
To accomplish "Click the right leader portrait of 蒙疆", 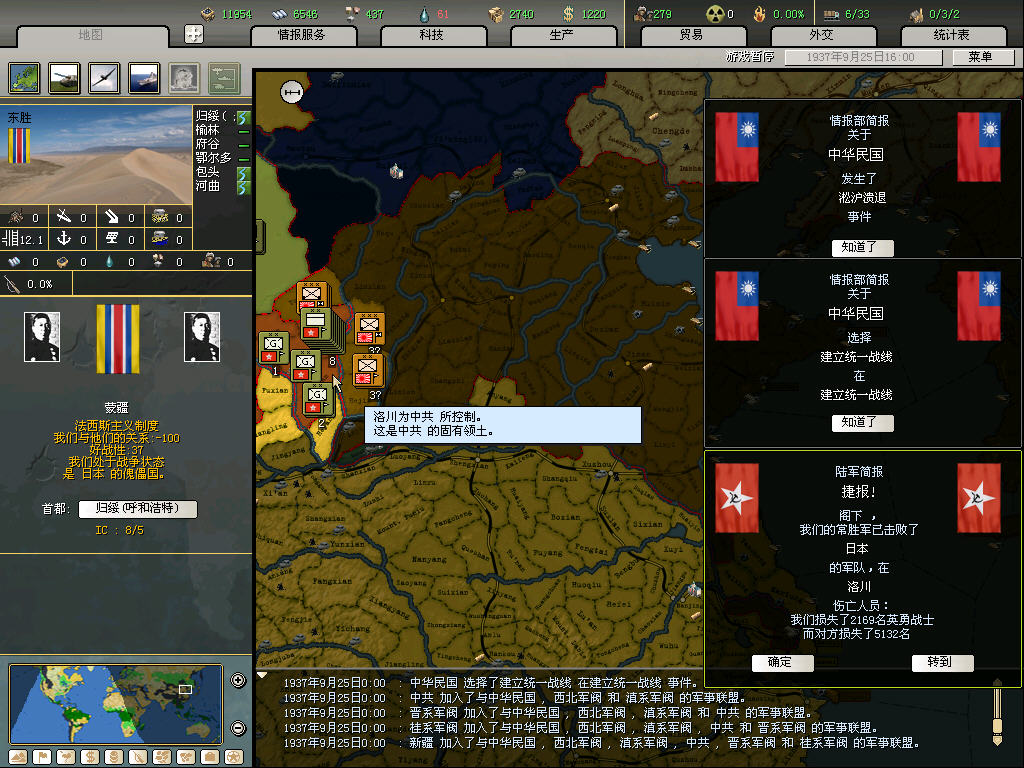I will tap(202, 337).
